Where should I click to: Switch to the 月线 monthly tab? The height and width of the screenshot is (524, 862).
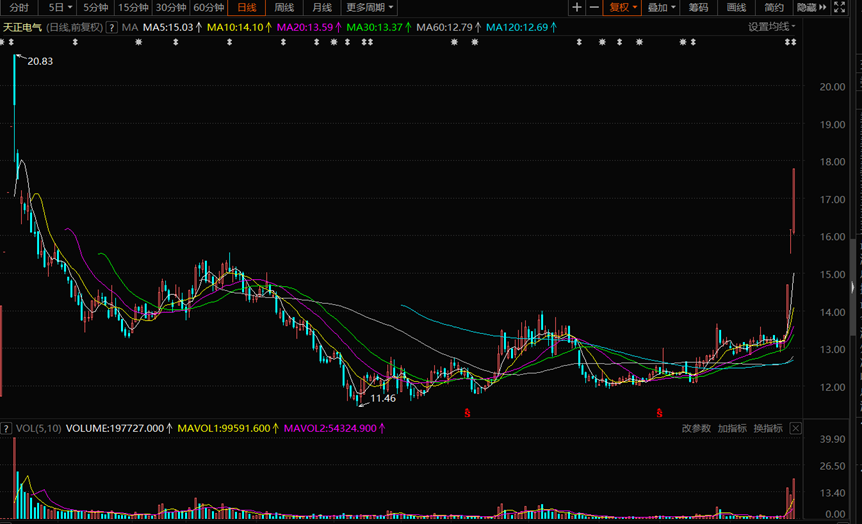coord(322,7)
